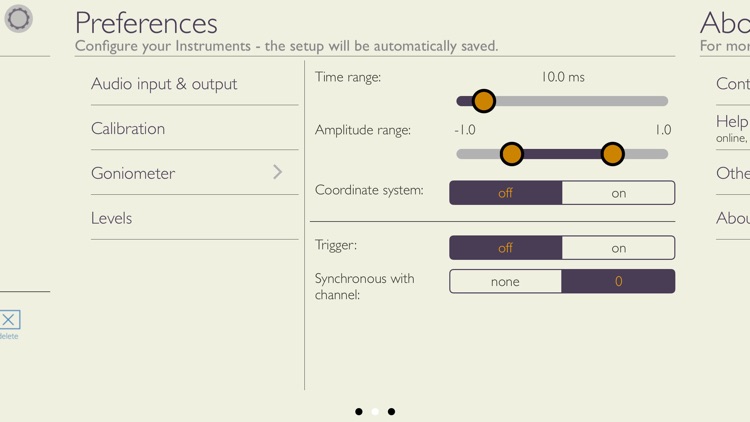
Task: Enable the Trigger option
Action: (618, 248)
